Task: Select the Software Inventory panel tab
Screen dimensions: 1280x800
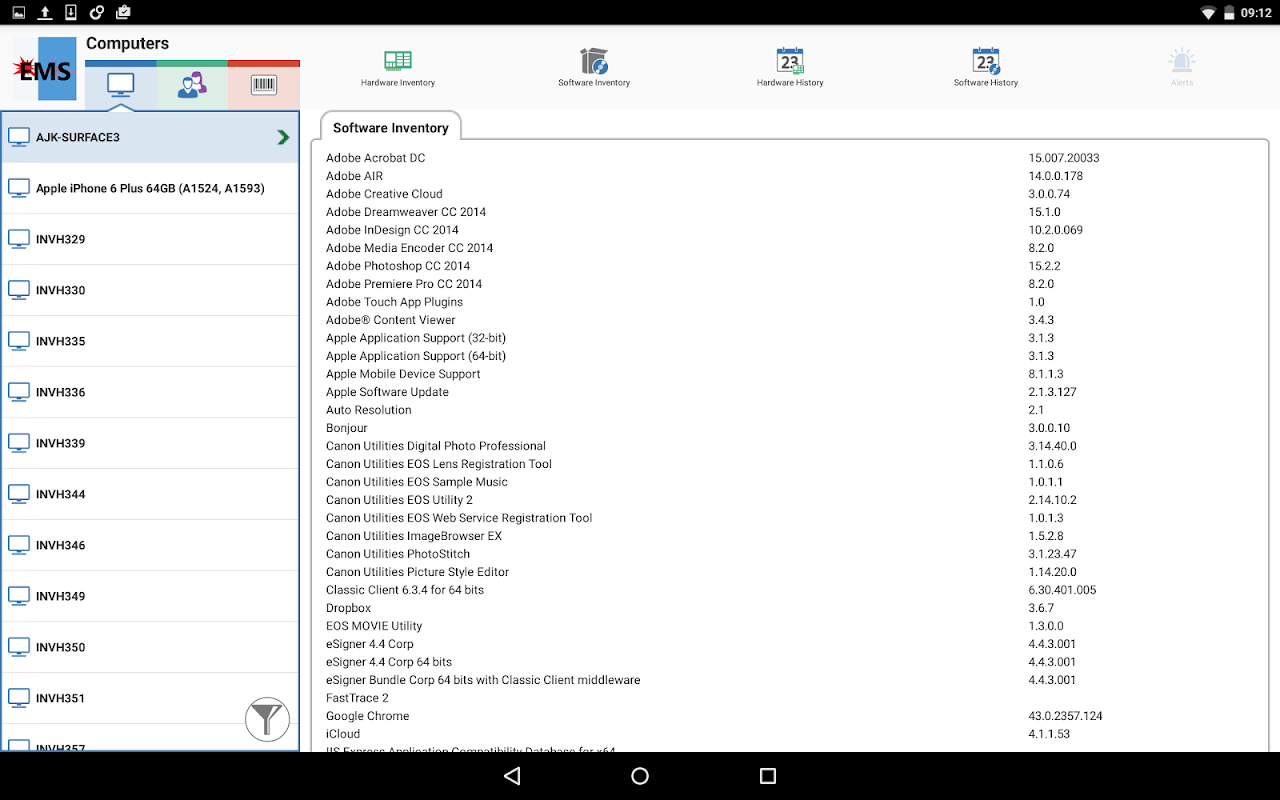Action: pos(391,127)
